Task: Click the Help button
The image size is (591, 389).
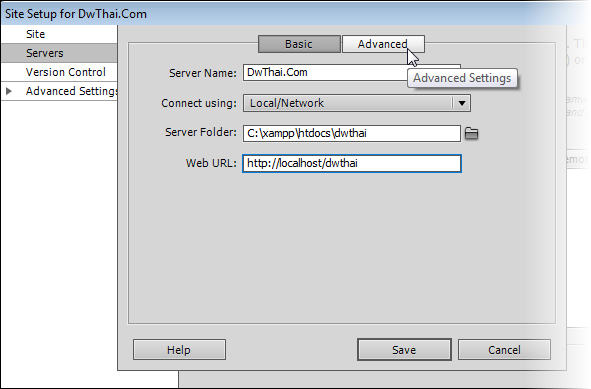Action: [x=179, y=350]
